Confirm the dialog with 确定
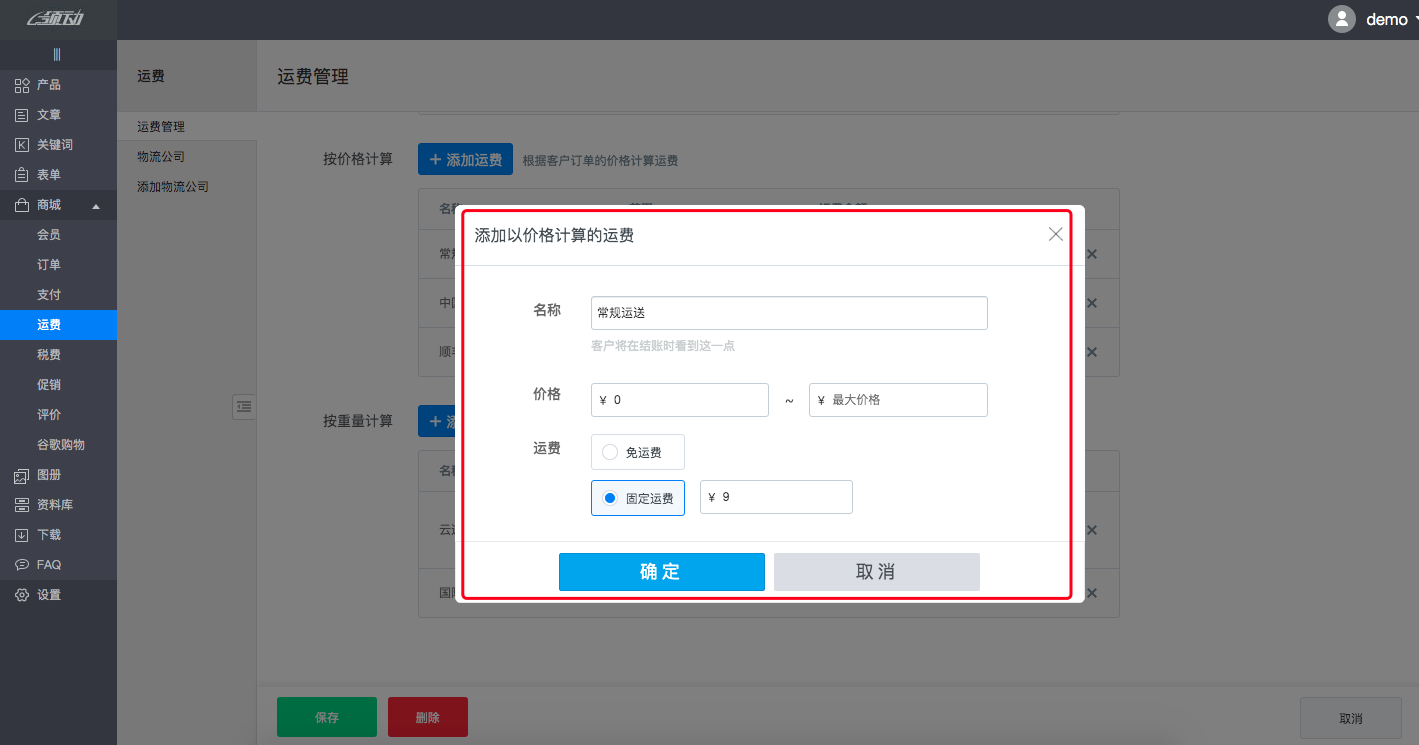The height and width of the screenshot is (745, 1419). [x=661, y=571]
